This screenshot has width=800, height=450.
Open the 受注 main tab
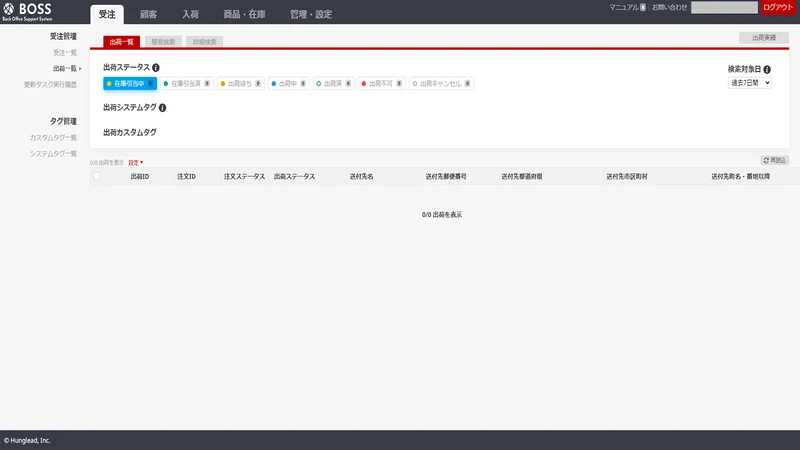click(x=107, y=14)
